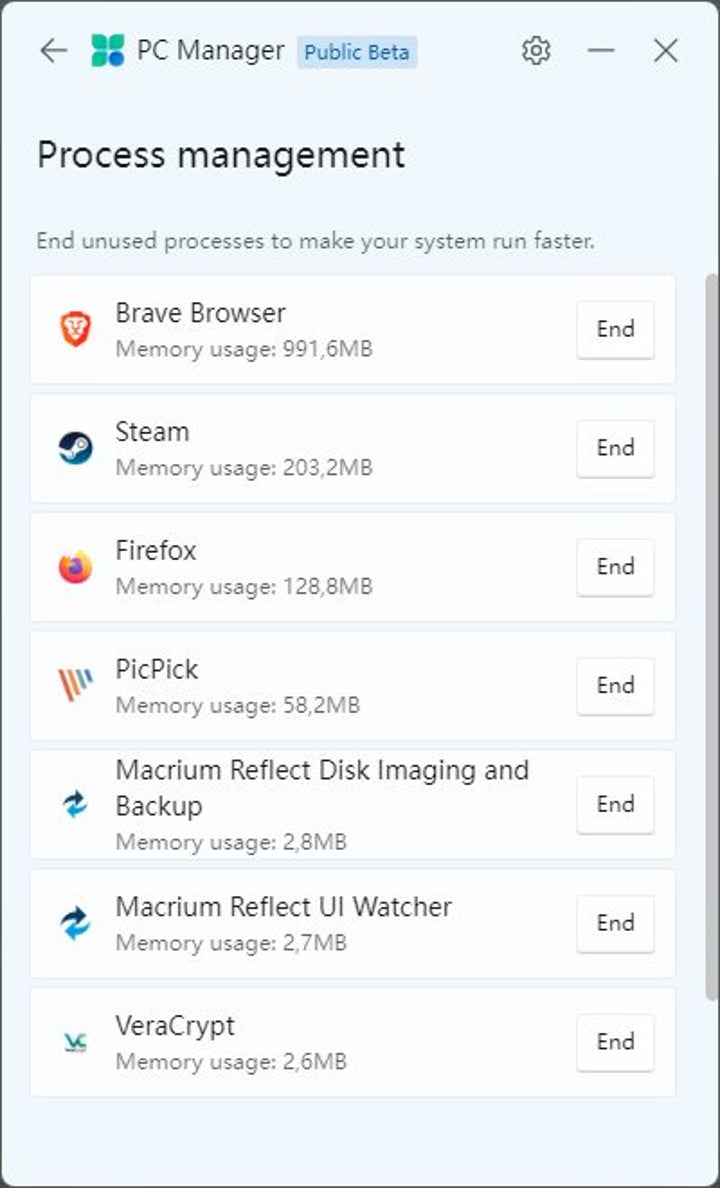End Macrium Reflect Disk Imaging and Backup

click(615, 805)
